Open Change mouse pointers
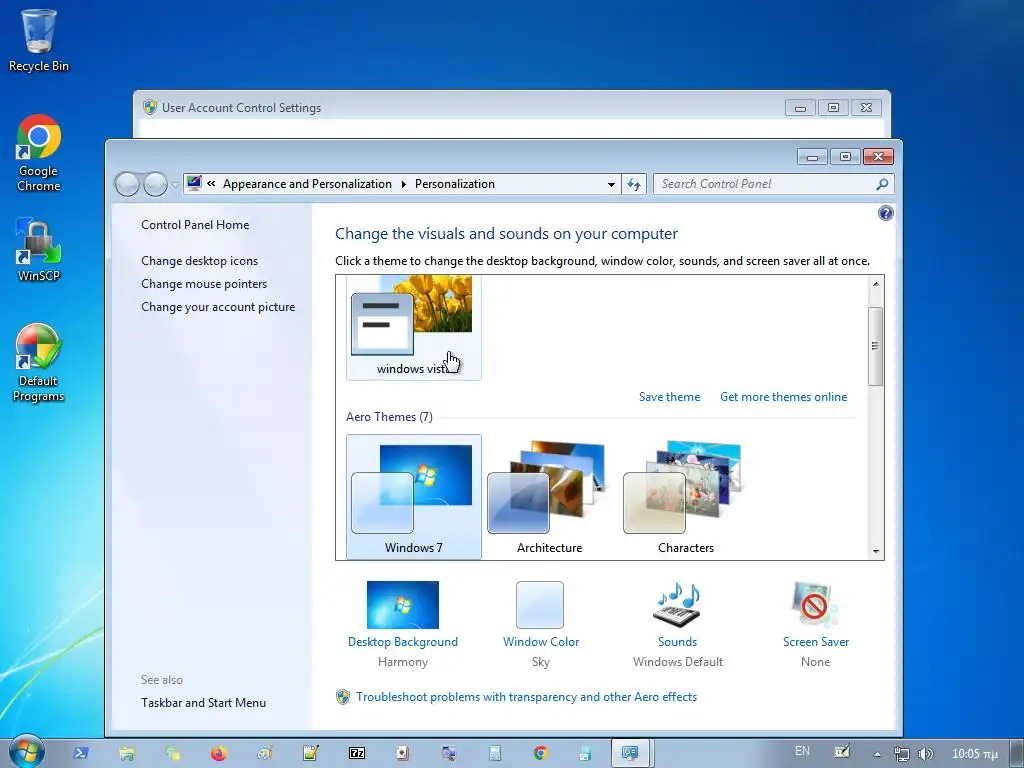Screen dimensions: 1024x768 pos(204,283)
